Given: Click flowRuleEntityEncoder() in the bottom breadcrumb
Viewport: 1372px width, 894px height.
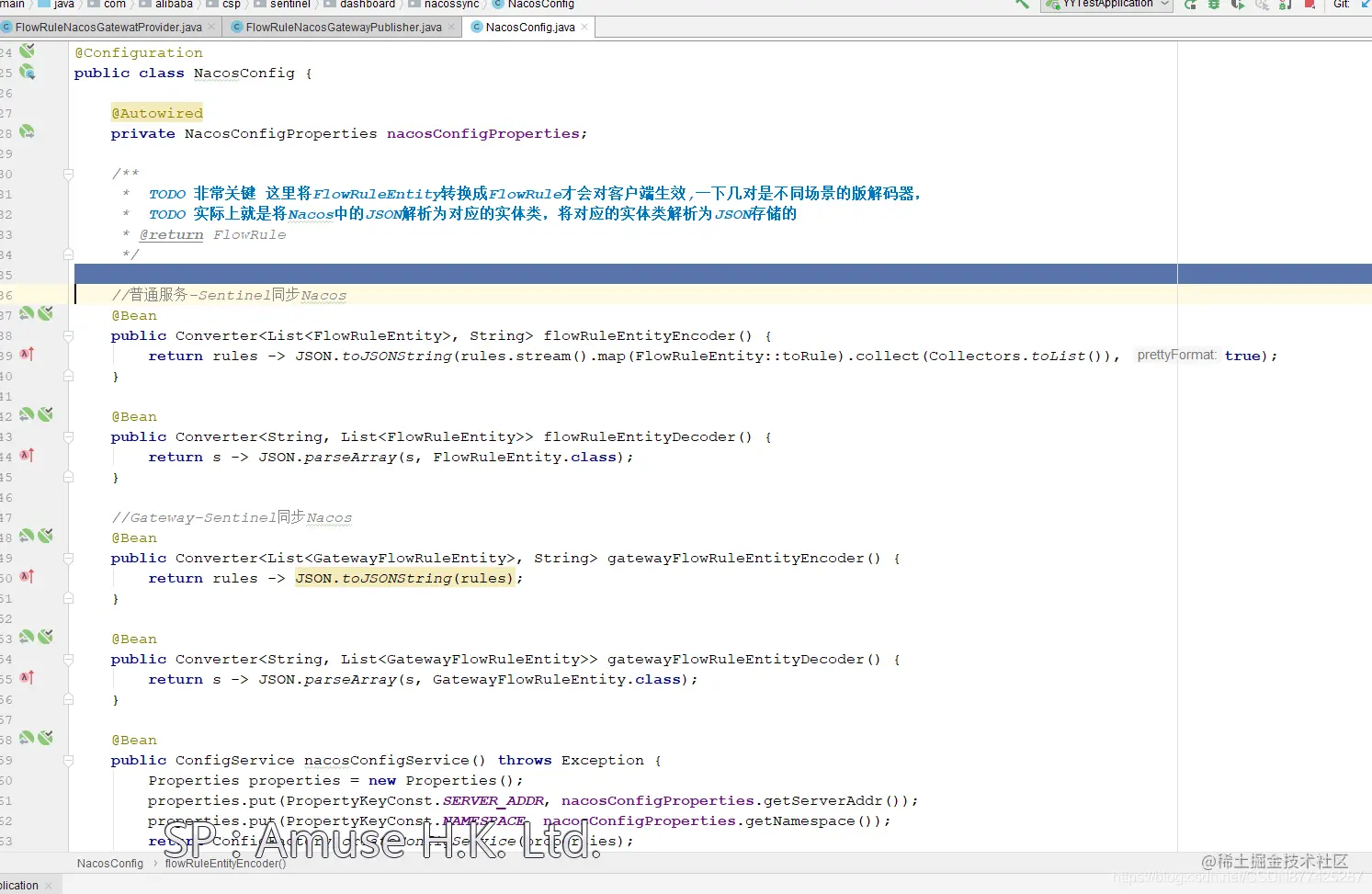Looking at the screenshot, I should click(225, 864).
